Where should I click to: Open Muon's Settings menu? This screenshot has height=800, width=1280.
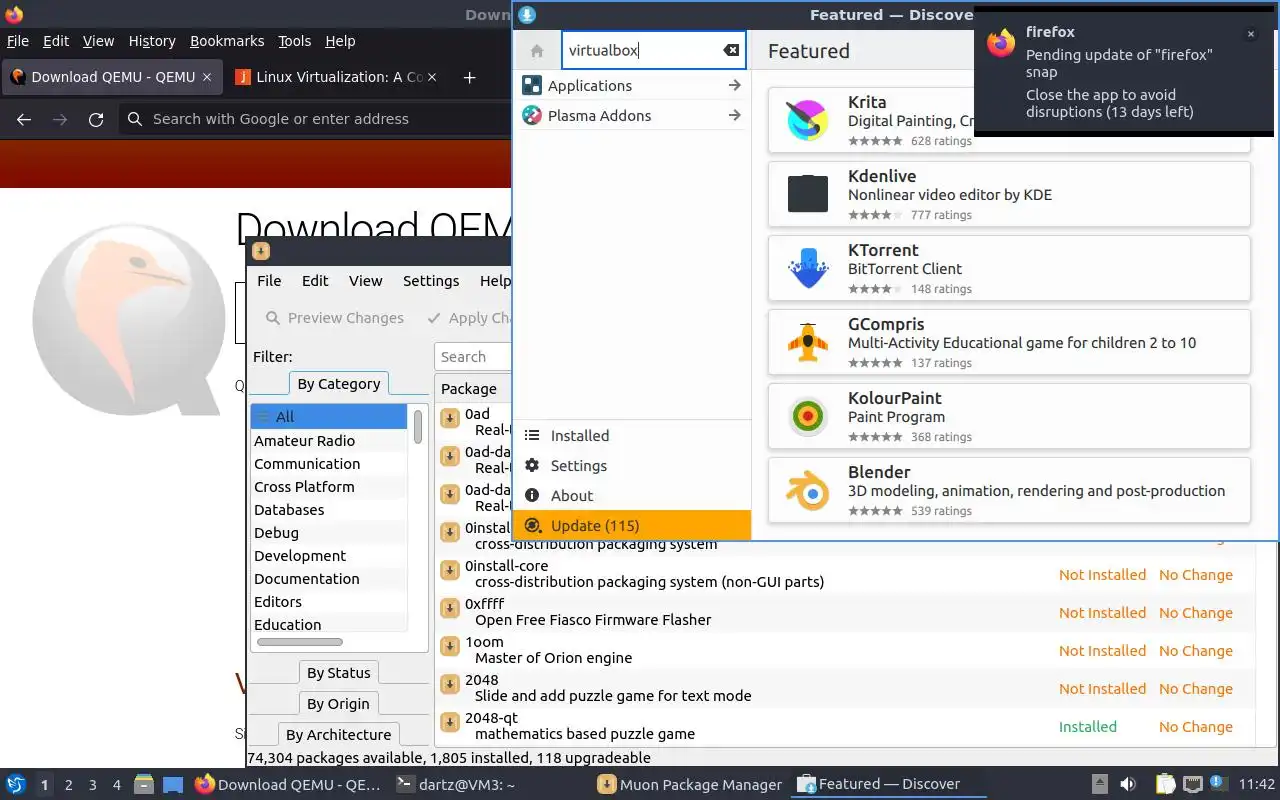(x=431, y=281)
